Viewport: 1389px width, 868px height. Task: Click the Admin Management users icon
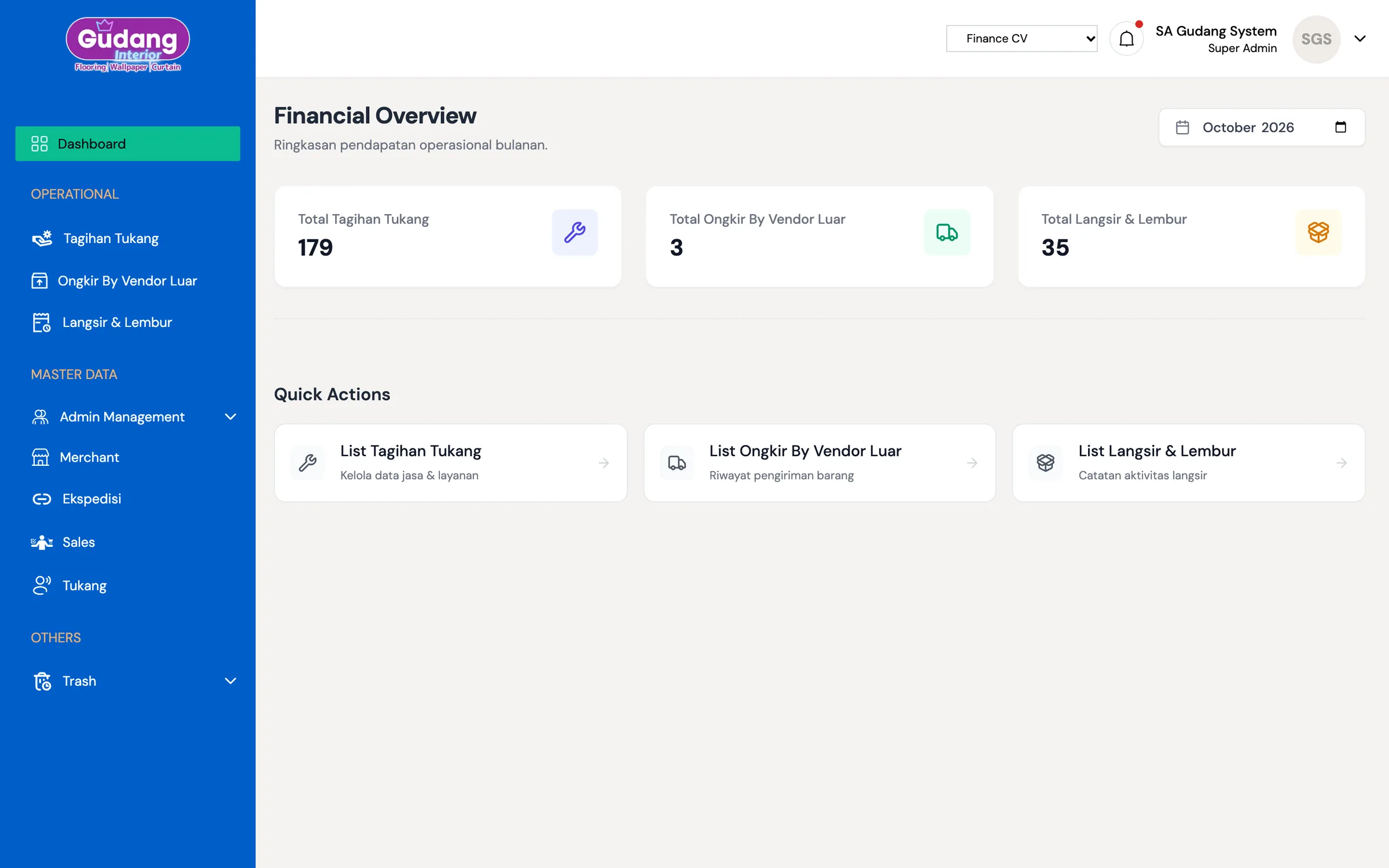(40, 417)
